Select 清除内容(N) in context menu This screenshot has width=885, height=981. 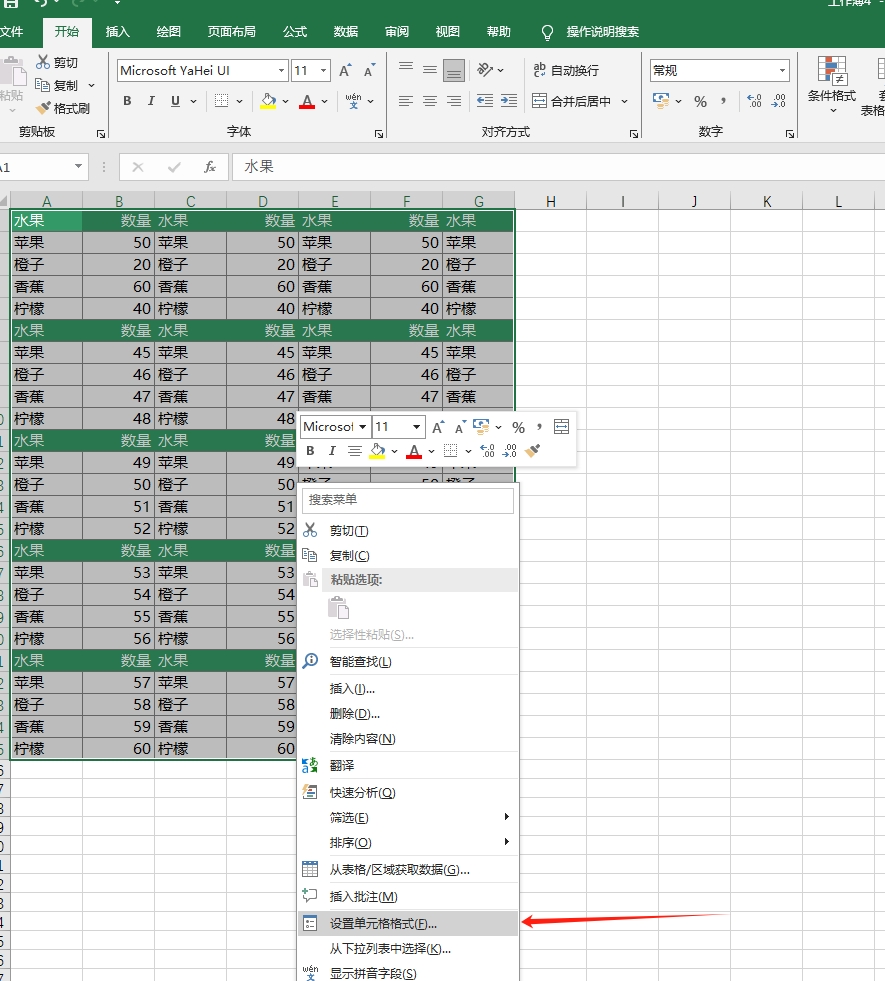[x=408, y=739]
